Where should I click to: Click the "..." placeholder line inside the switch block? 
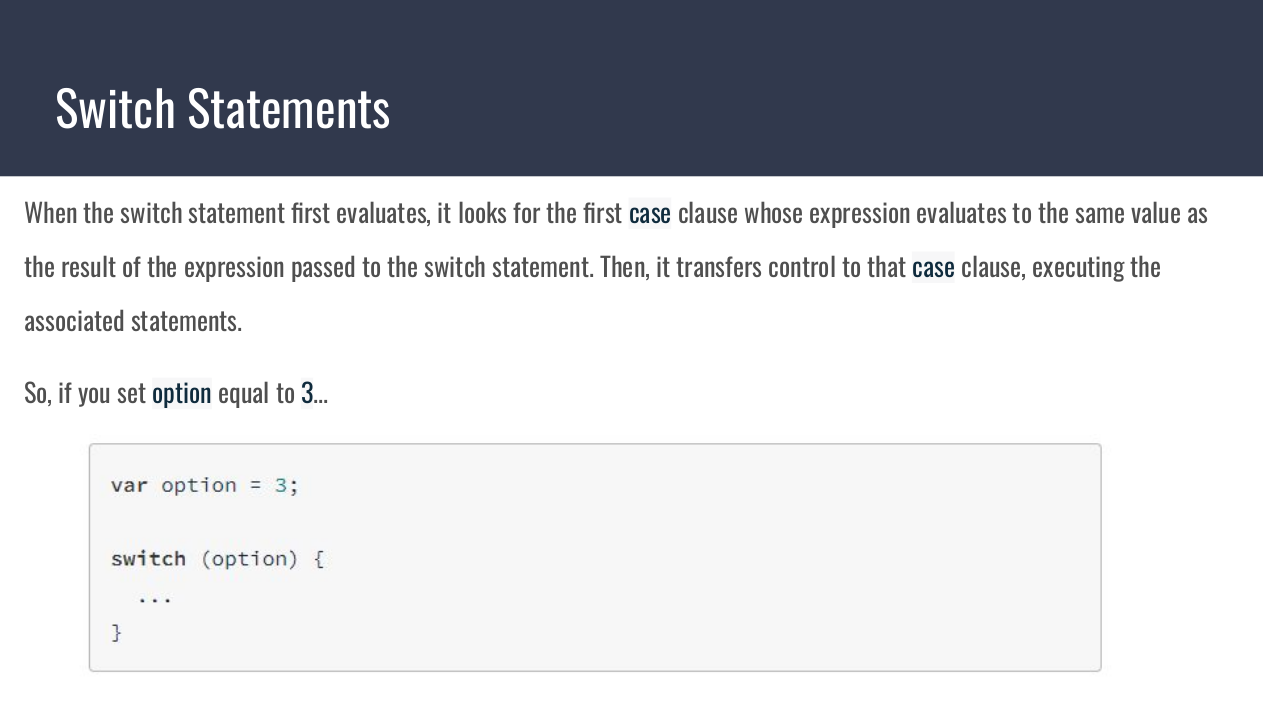pyautogui.click(x=155, y=598)
